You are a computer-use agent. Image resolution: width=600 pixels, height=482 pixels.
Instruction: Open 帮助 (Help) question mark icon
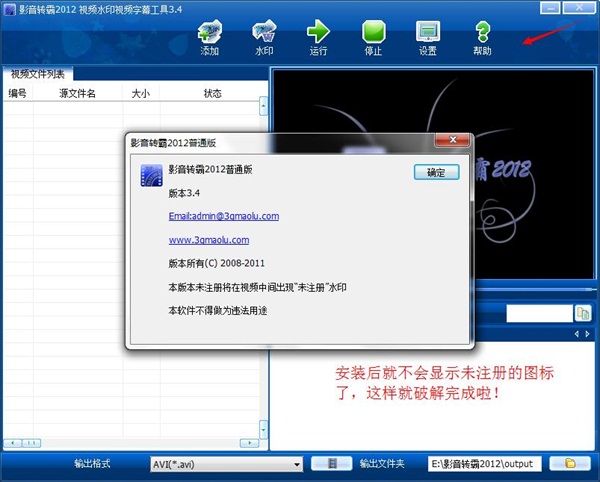coord(483,36)
